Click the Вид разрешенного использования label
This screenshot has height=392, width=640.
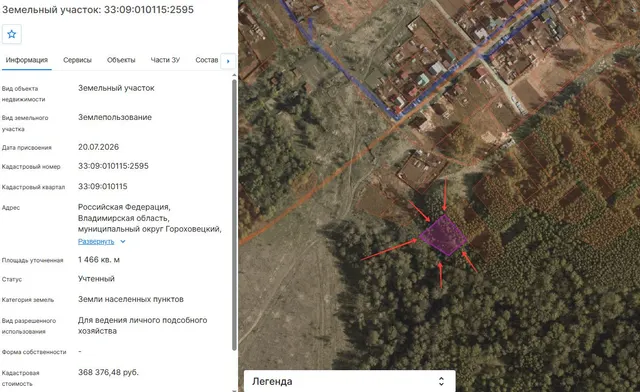pyautogui.click(x=29, y=326)
